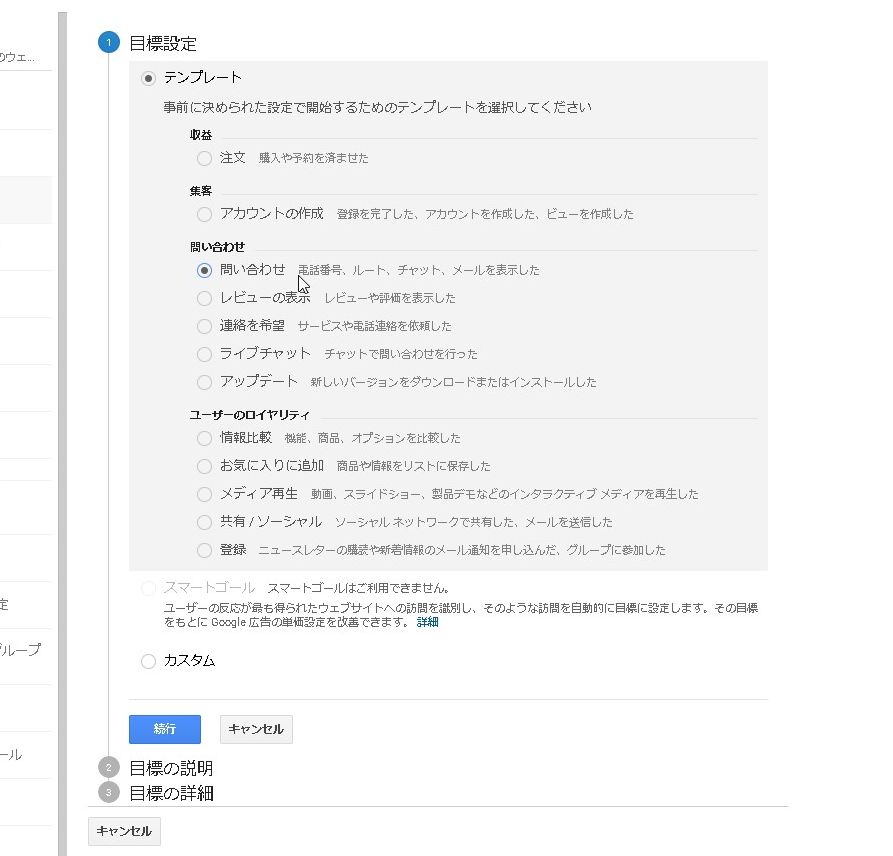Screen dimensions: 893x856
Task: Select the 登録 newsletter template
Action: tap(205, 550)
